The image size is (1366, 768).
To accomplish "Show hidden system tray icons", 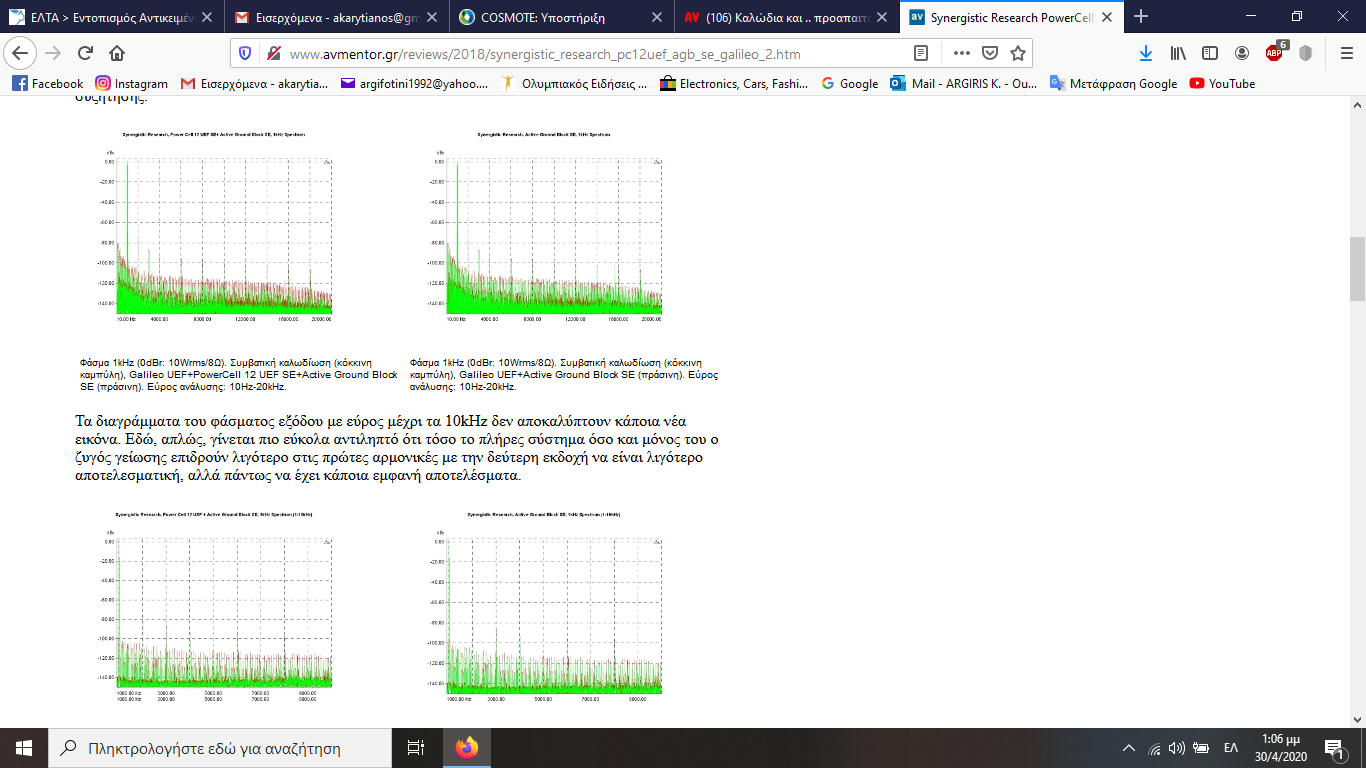I will point(1129,748).
